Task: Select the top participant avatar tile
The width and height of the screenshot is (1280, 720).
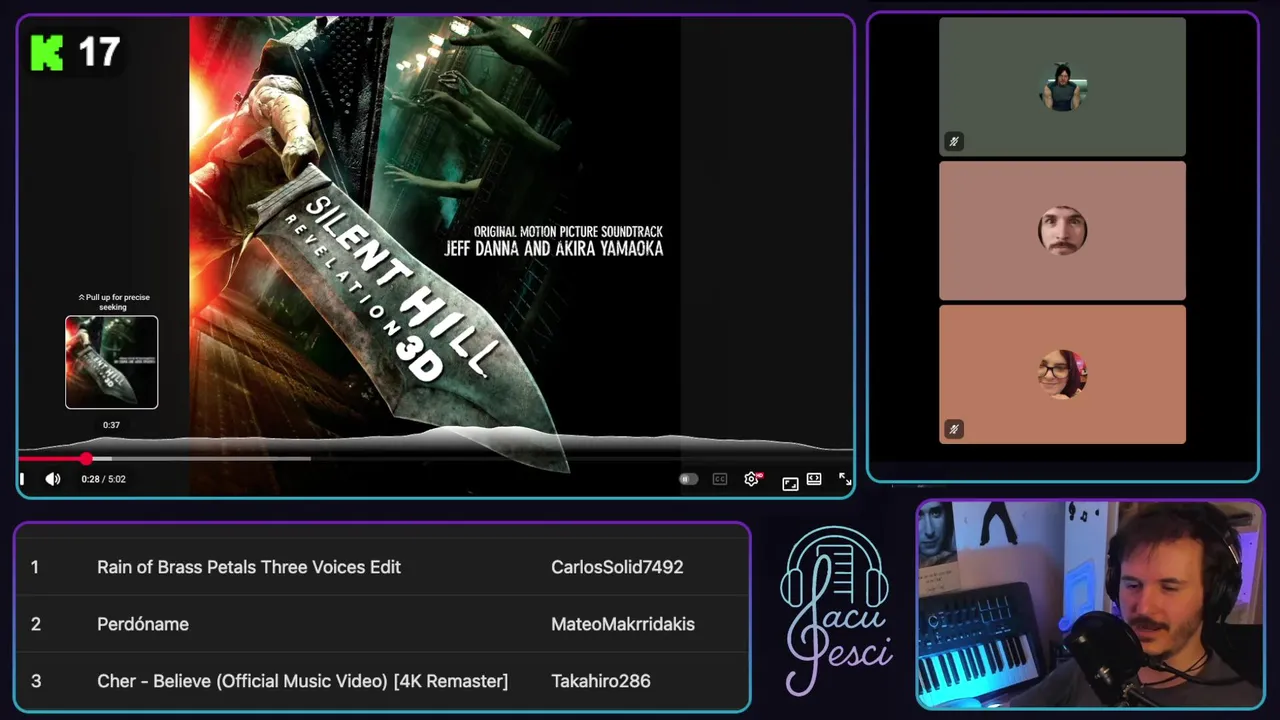Action: [1062, 87]
